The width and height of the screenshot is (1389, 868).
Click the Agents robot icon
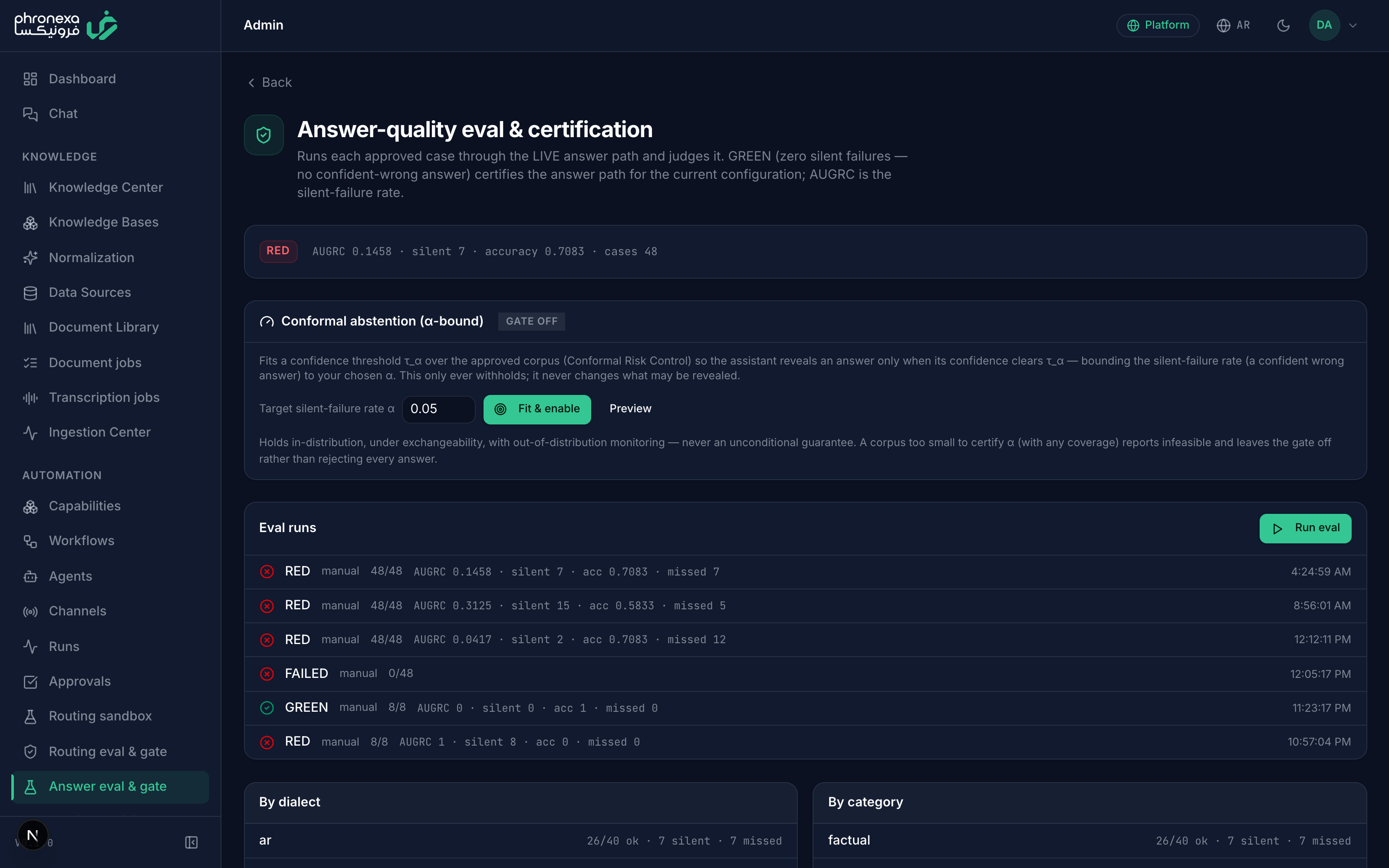coord(30,576)
